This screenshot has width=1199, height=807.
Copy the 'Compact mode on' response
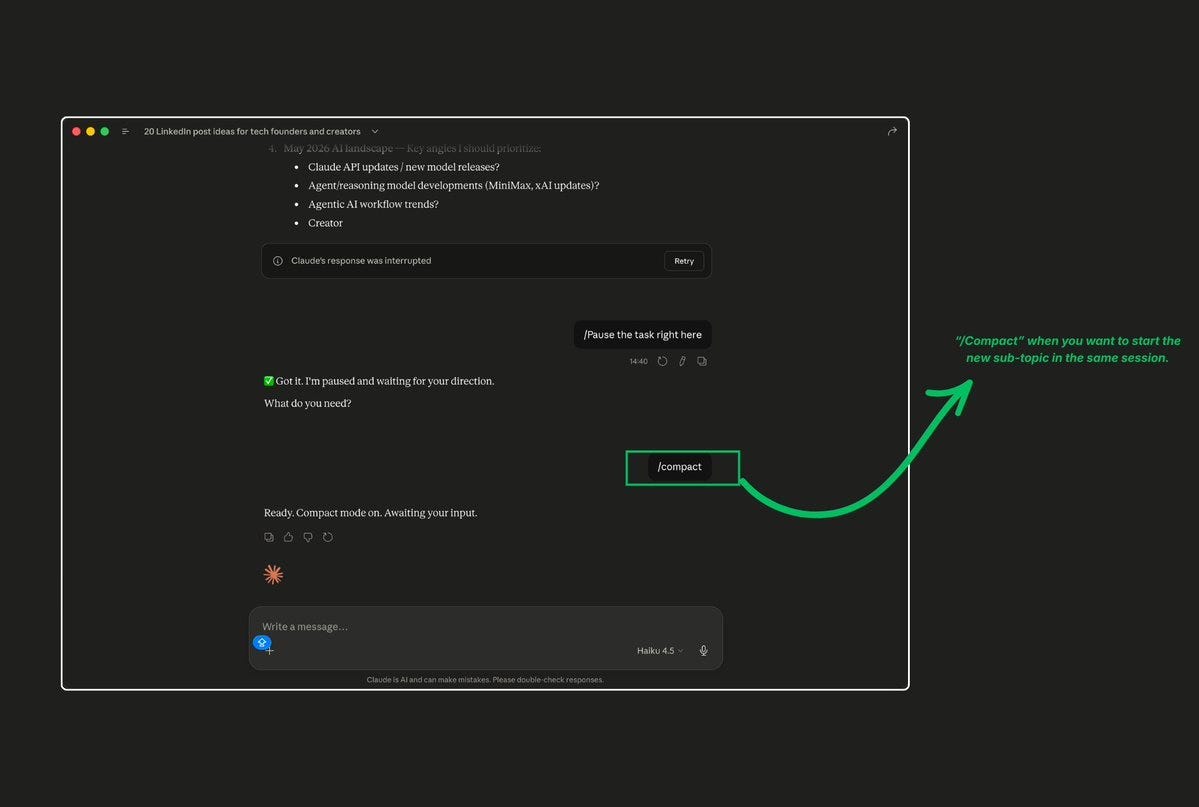pyautogui.click(x=269, y=537)
